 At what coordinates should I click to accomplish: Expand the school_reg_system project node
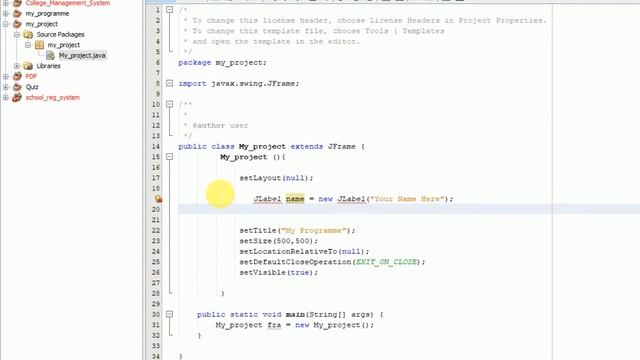(6, 98)
